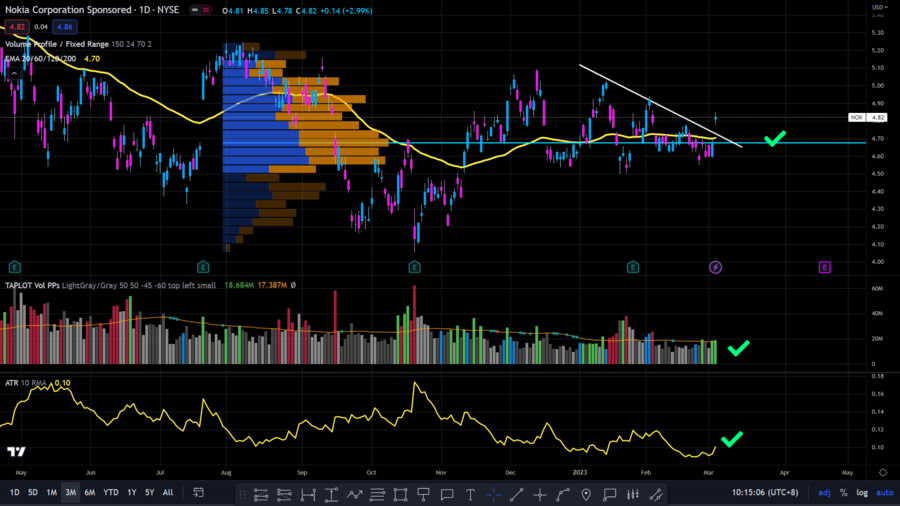This screenshot has width=900, height=506.
Task: Select the I-shaped price range tool
Action: click(331, 494)
